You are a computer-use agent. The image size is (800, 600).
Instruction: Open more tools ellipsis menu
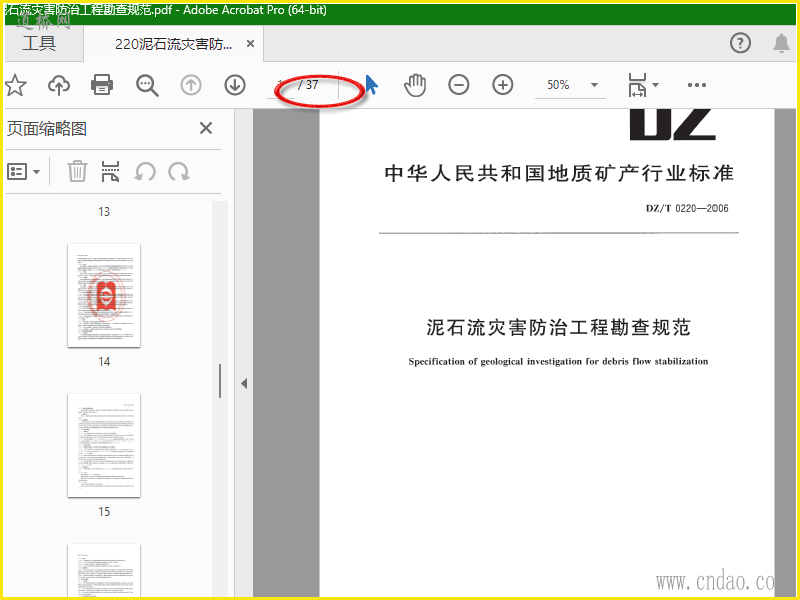click(x=696, y=85)
